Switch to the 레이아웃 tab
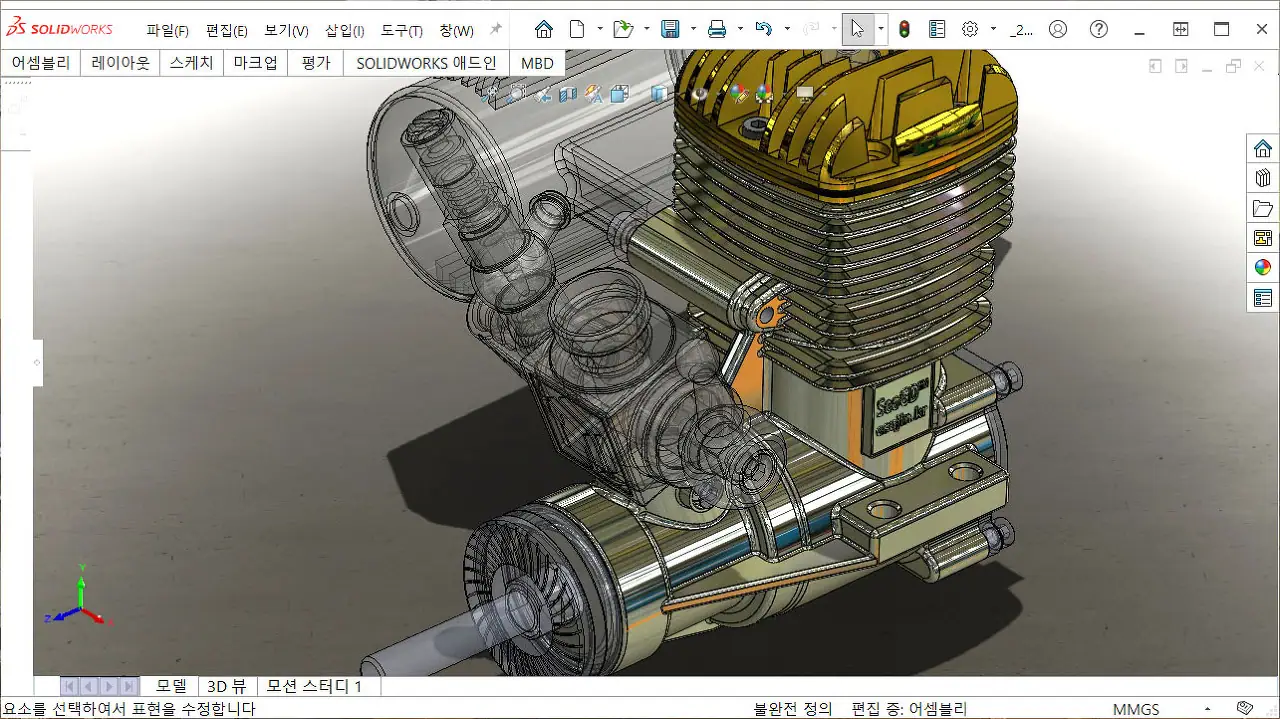This screenshot has height=719, width=1280. tap(120, 63)
